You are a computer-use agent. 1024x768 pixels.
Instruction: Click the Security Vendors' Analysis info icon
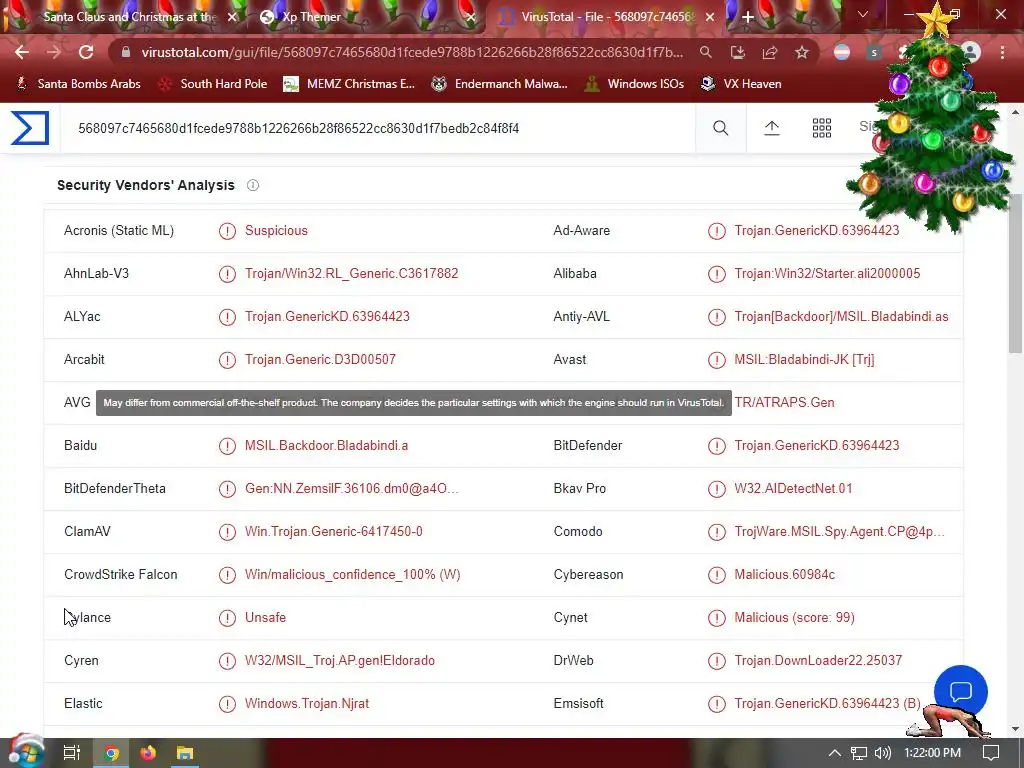coord(253,185)
